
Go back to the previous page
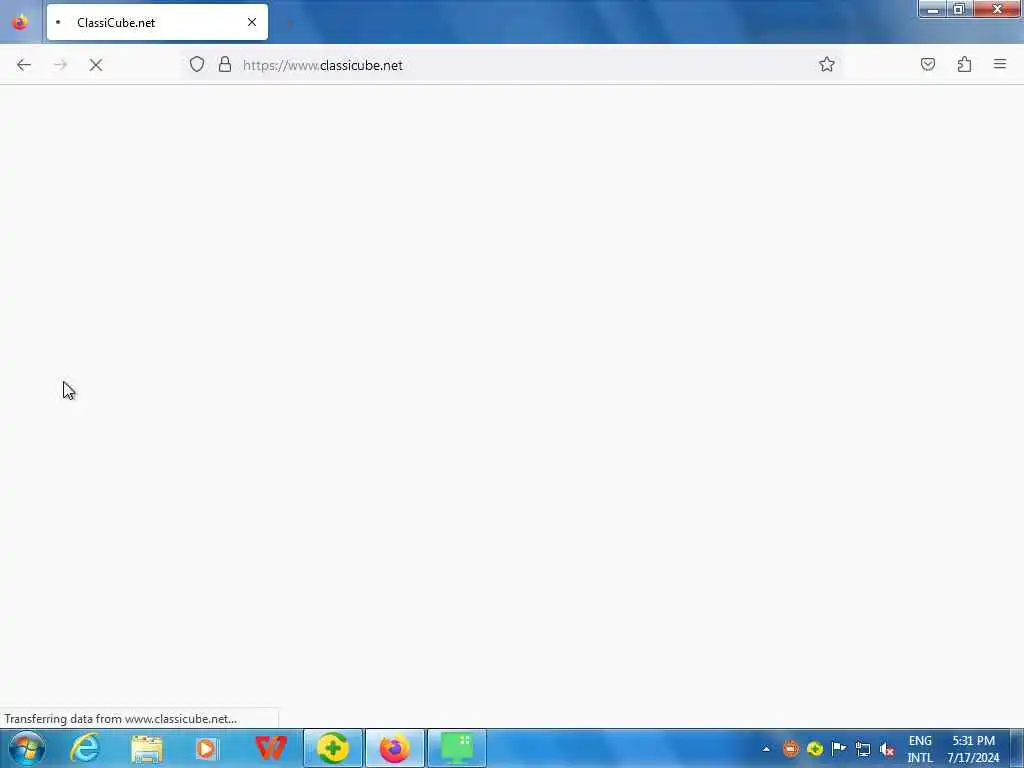(24, 65)
